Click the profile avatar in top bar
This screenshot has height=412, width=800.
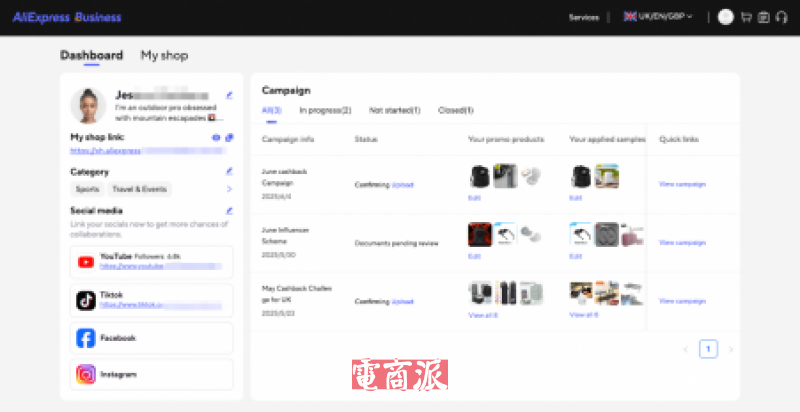(725, 17)
